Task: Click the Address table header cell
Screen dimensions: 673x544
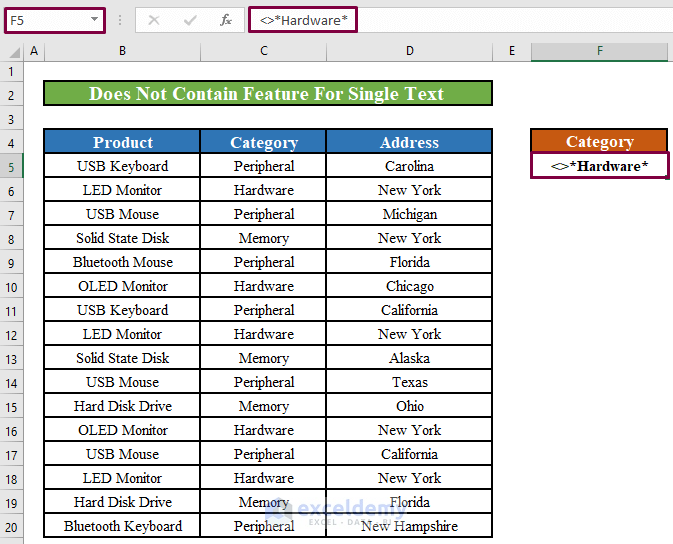Action: tap(409, 142)
